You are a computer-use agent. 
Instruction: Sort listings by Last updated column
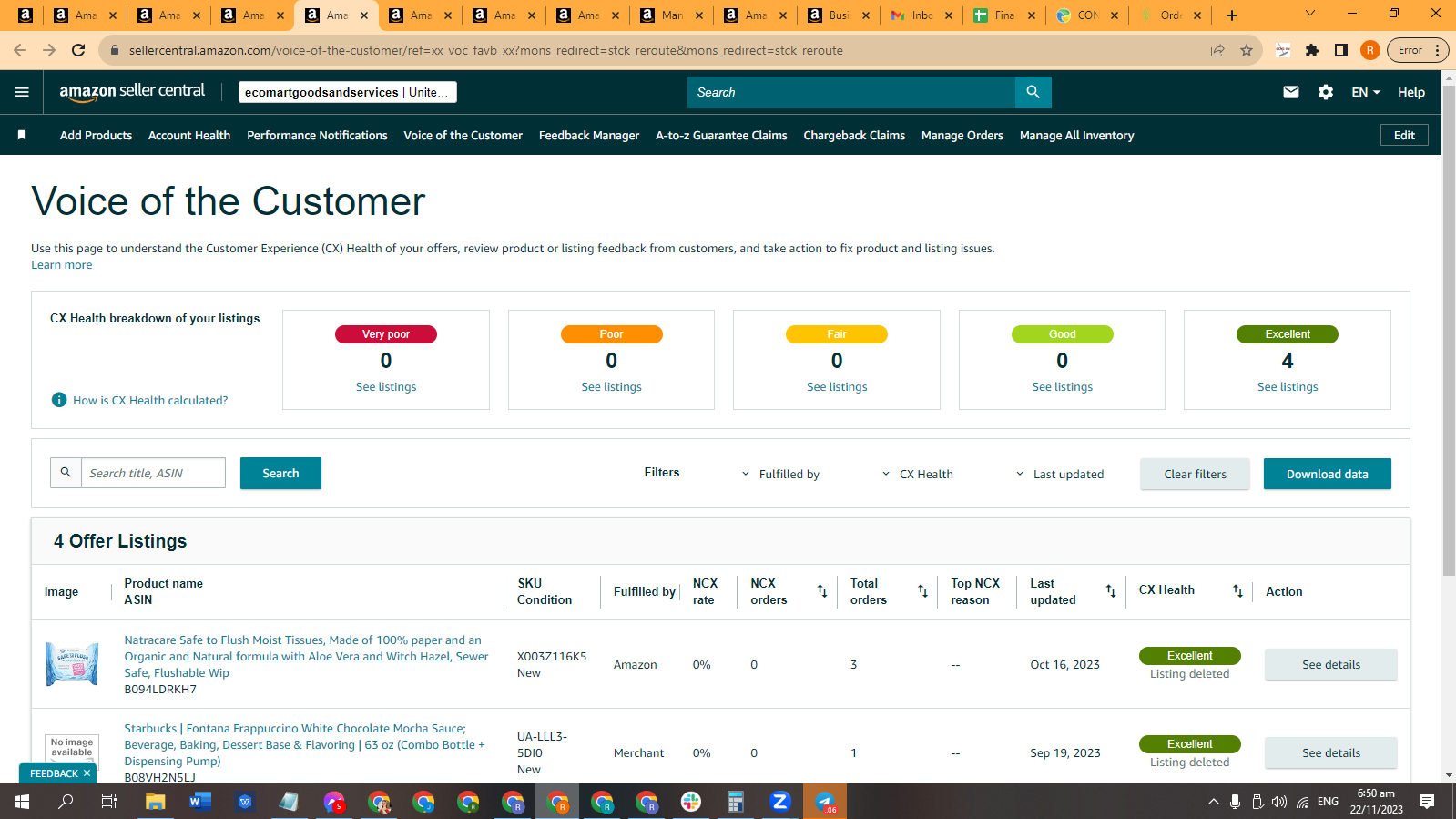[x=1111, y=591]
